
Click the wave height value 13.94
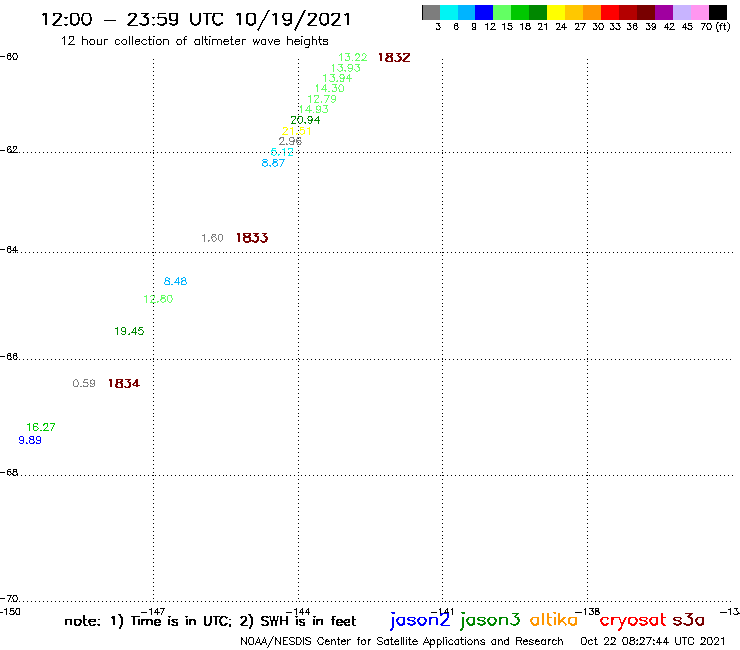point(337,78)
